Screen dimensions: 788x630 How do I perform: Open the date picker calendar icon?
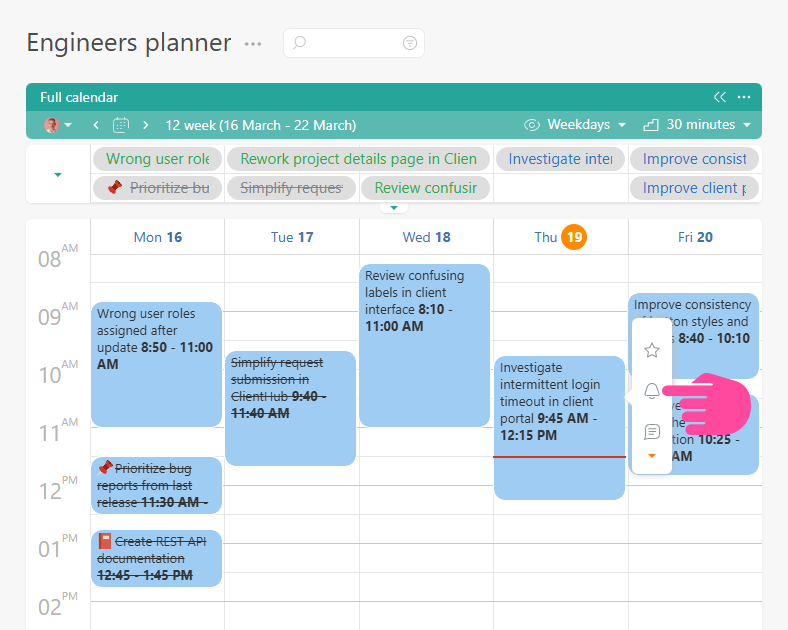click(121, 125)
